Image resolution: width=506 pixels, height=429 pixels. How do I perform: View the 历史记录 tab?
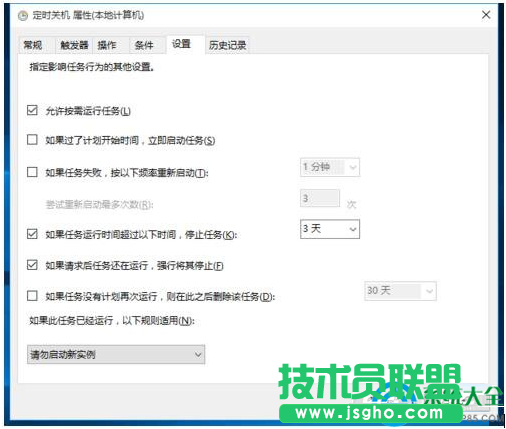[x=227, y=45]
